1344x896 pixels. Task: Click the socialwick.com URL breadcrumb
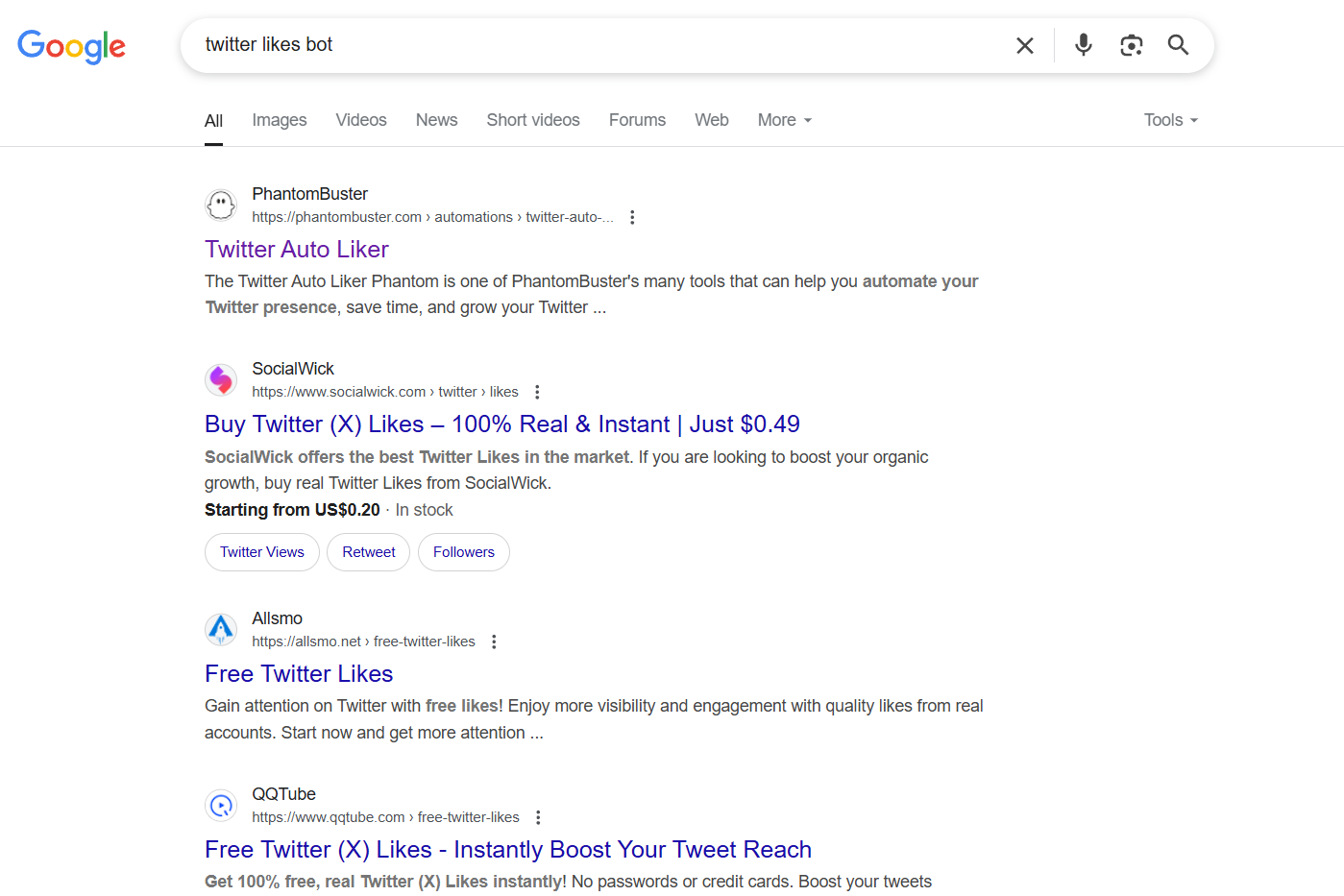(385, 392)
